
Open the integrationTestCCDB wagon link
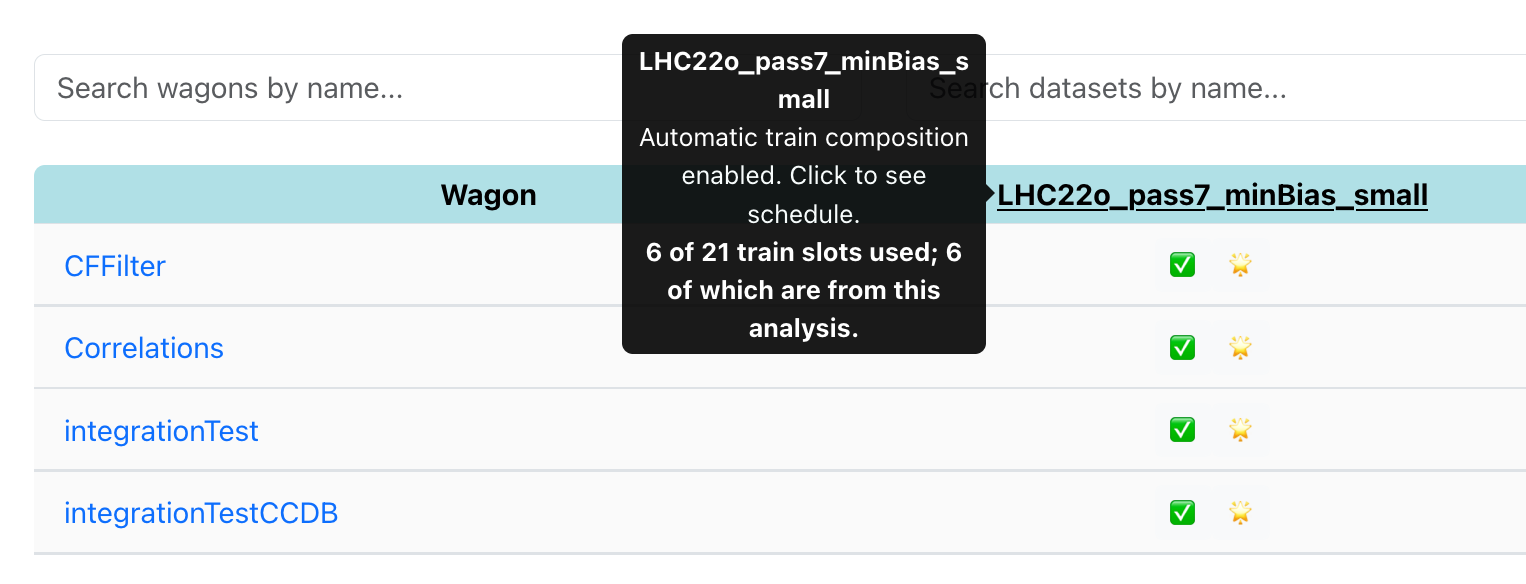click(x=201, y=514)
